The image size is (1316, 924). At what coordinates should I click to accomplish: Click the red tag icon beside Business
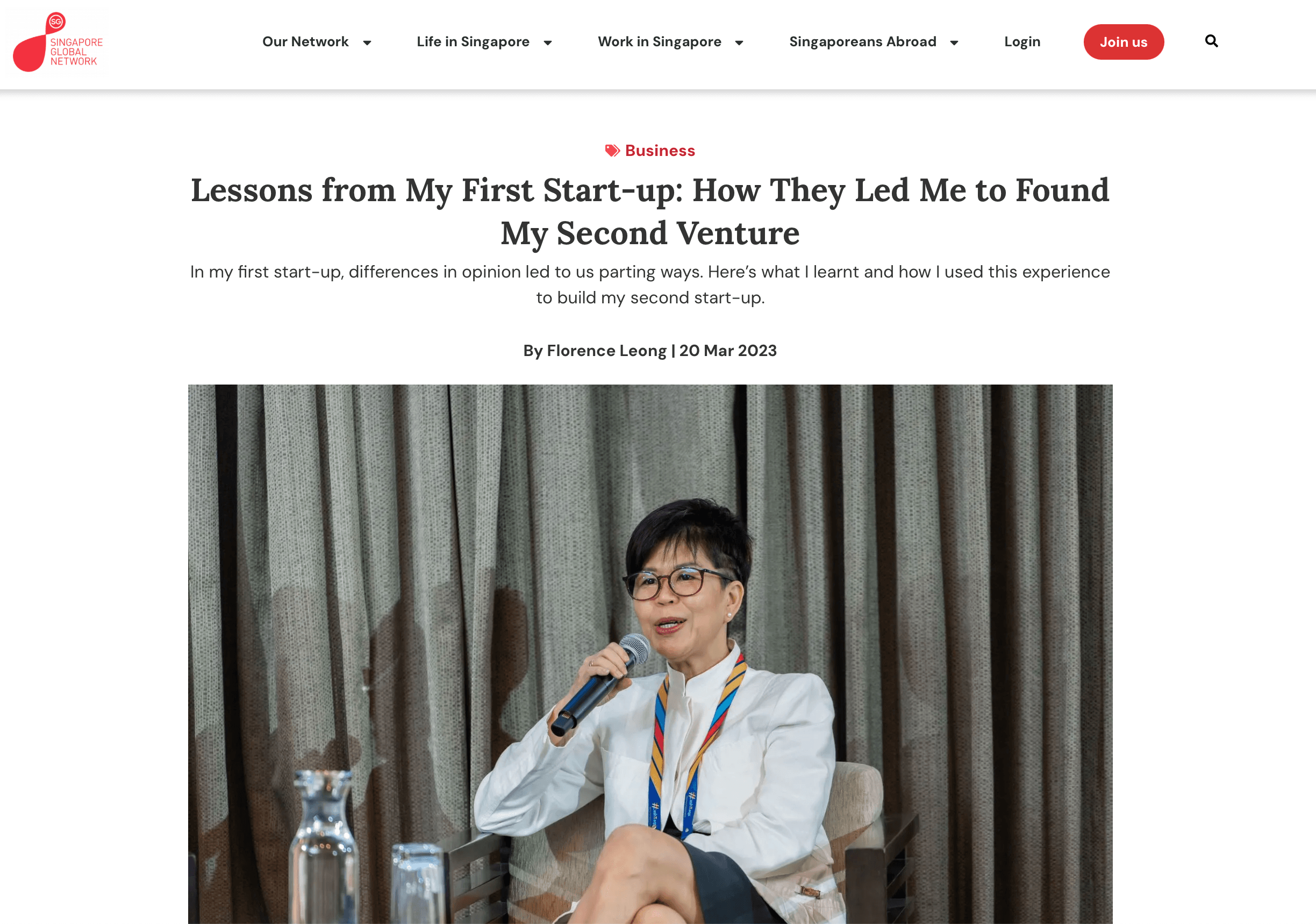[612, 151]
